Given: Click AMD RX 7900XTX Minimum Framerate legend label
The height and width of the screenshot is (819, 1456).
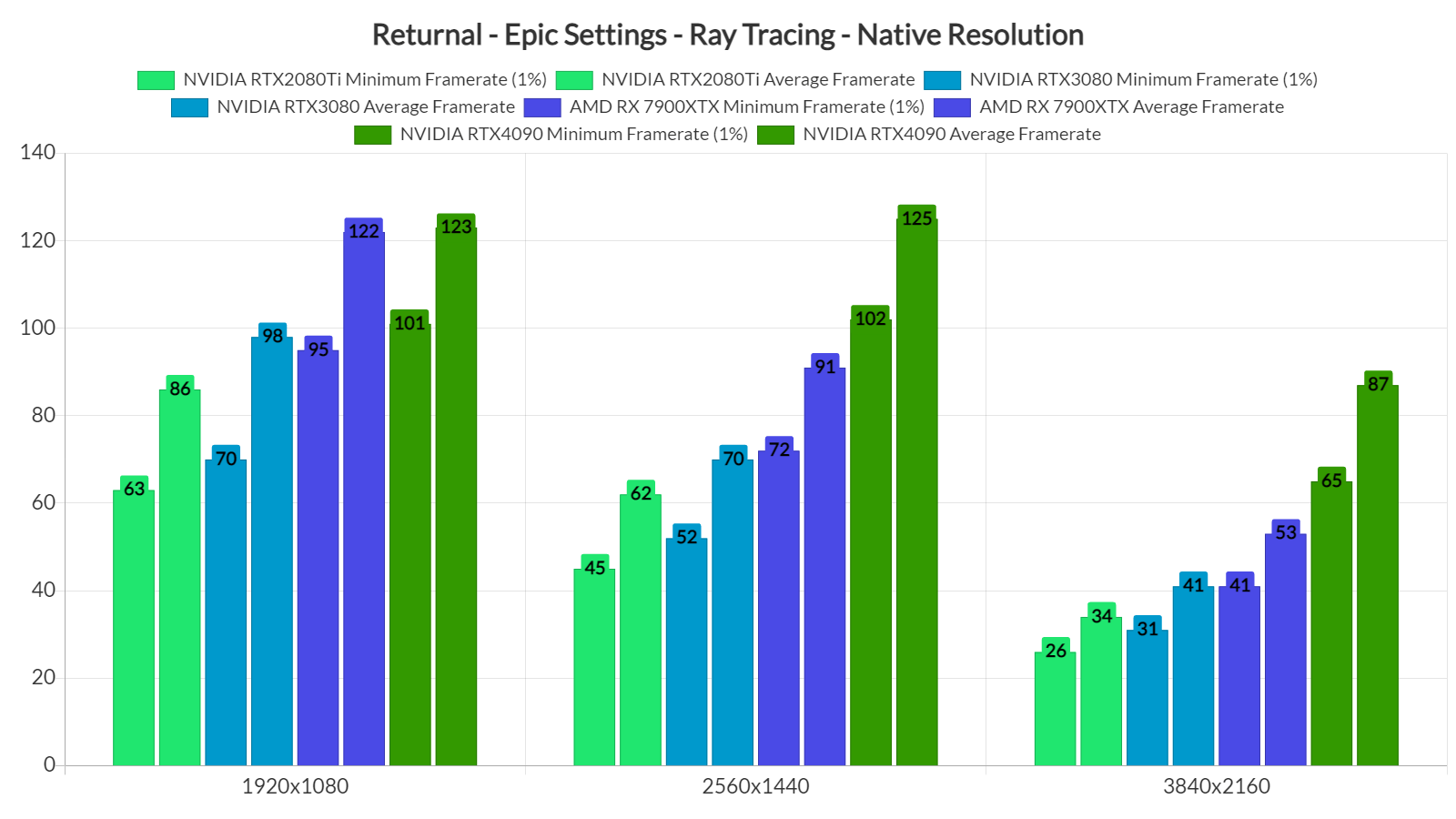Looking at the screenshot, I should click(x=747, y=107).
